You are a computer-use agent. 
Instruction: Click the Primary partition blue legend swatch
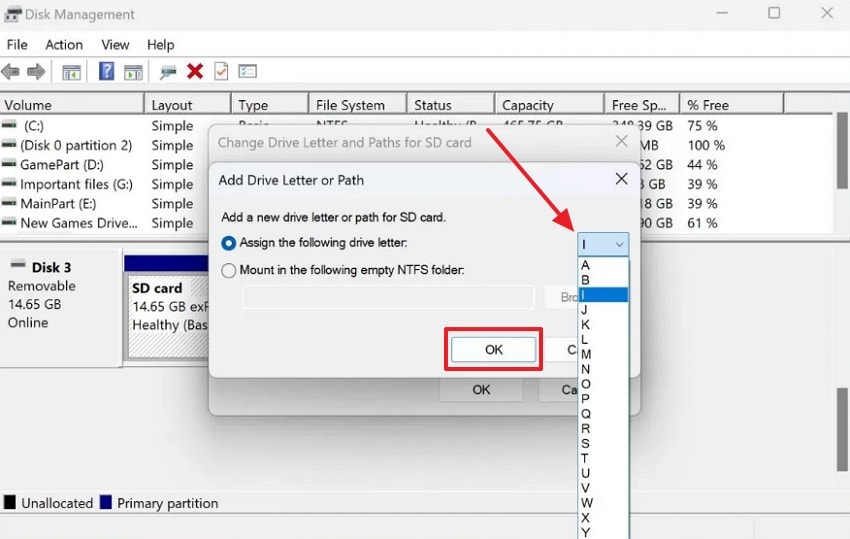106,502
